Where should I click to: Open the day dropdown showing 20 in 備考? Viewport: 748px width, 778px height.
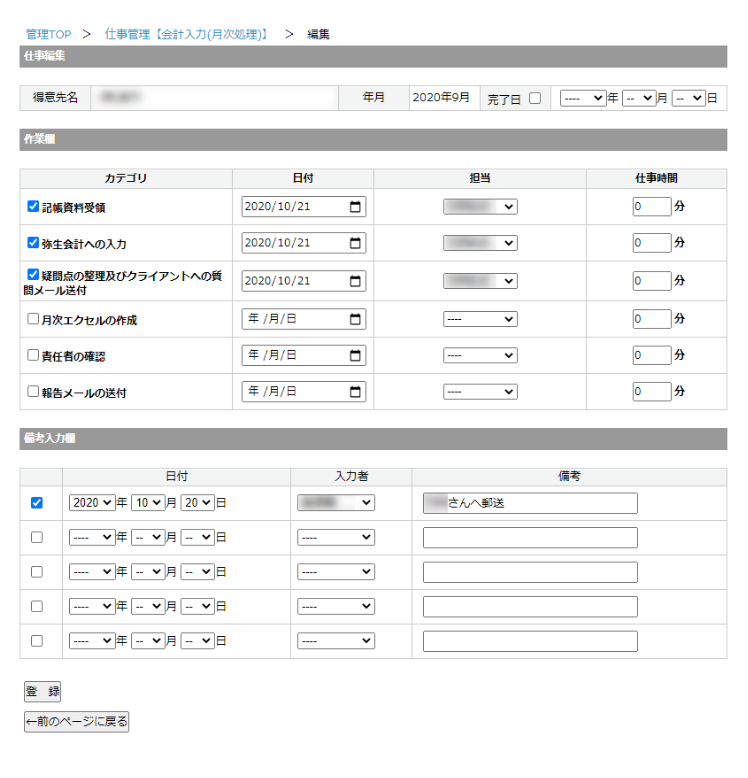pos(197,503)
